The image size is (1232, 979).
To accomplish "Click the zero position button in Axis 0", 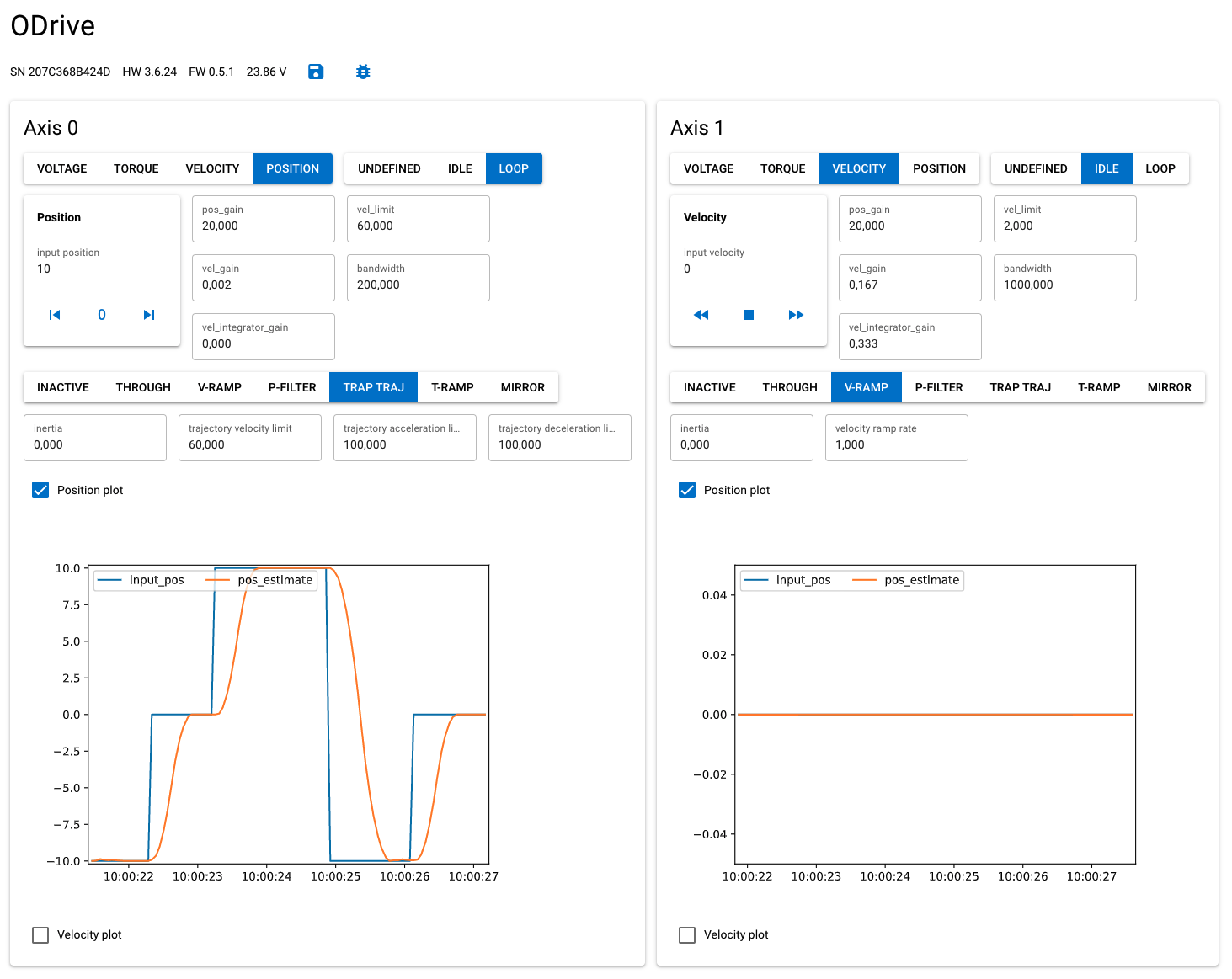I will (102, 315).
